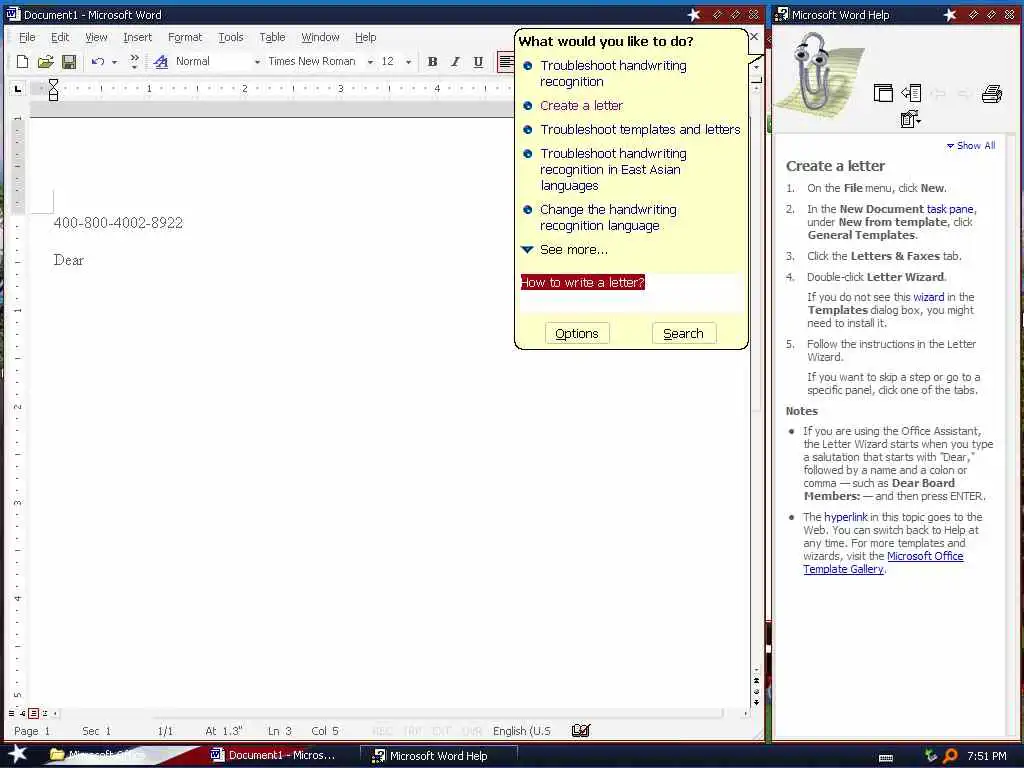Toggle italic formatting
The image size is (1024, 768).
[x=455, y=62]
